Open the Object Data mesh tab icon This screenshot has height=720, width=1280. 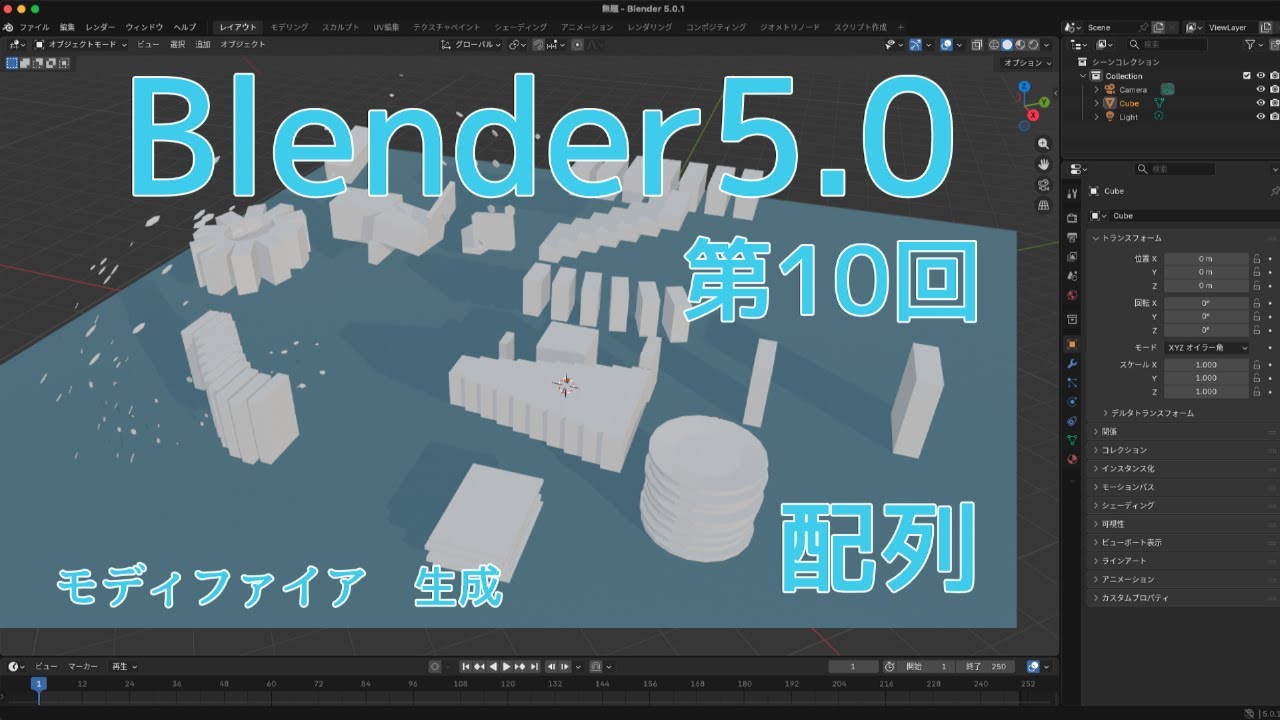pyautogui.click(x=1072, y=440)
